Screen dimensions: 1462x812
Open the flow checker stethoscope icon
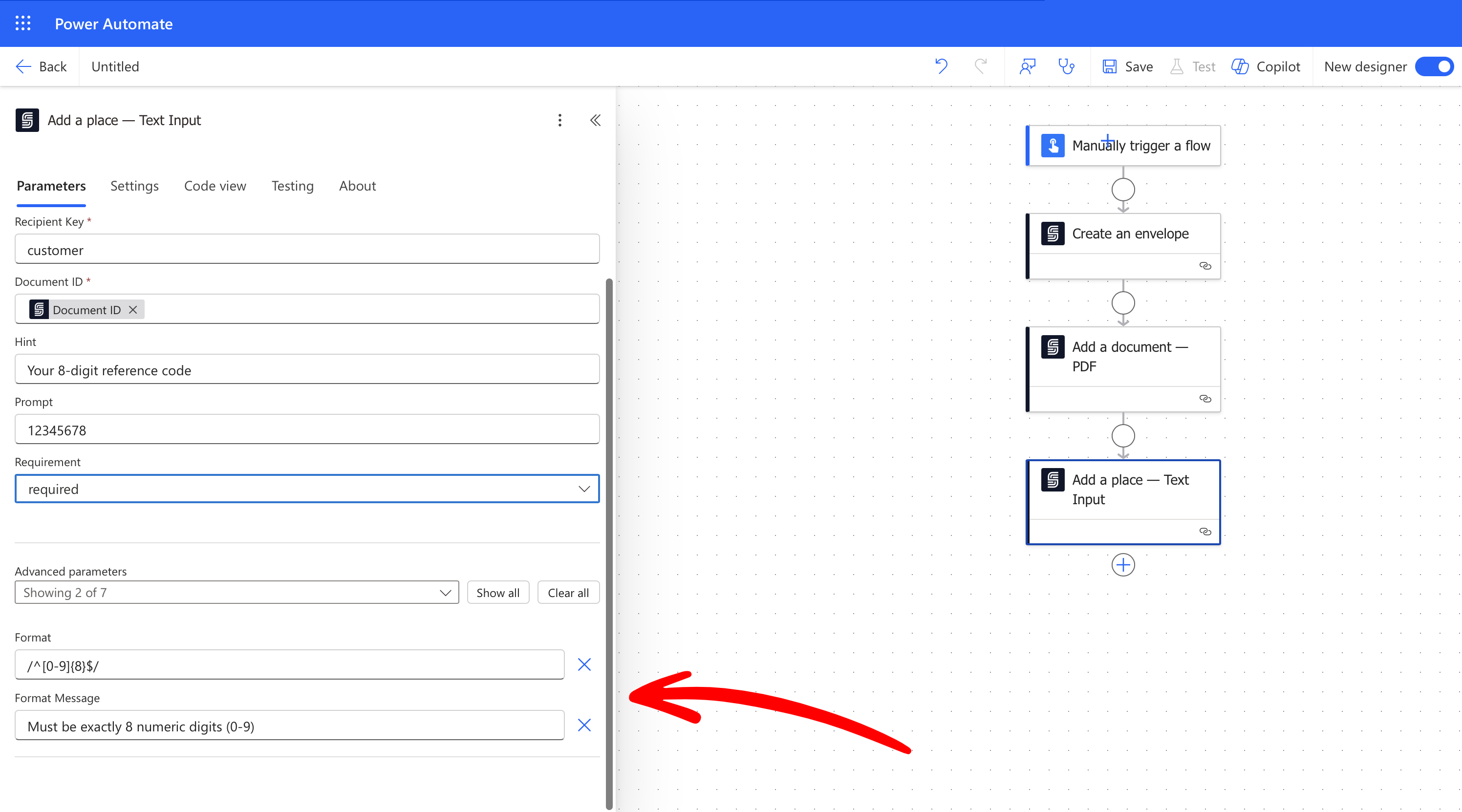coord(1066,66)
